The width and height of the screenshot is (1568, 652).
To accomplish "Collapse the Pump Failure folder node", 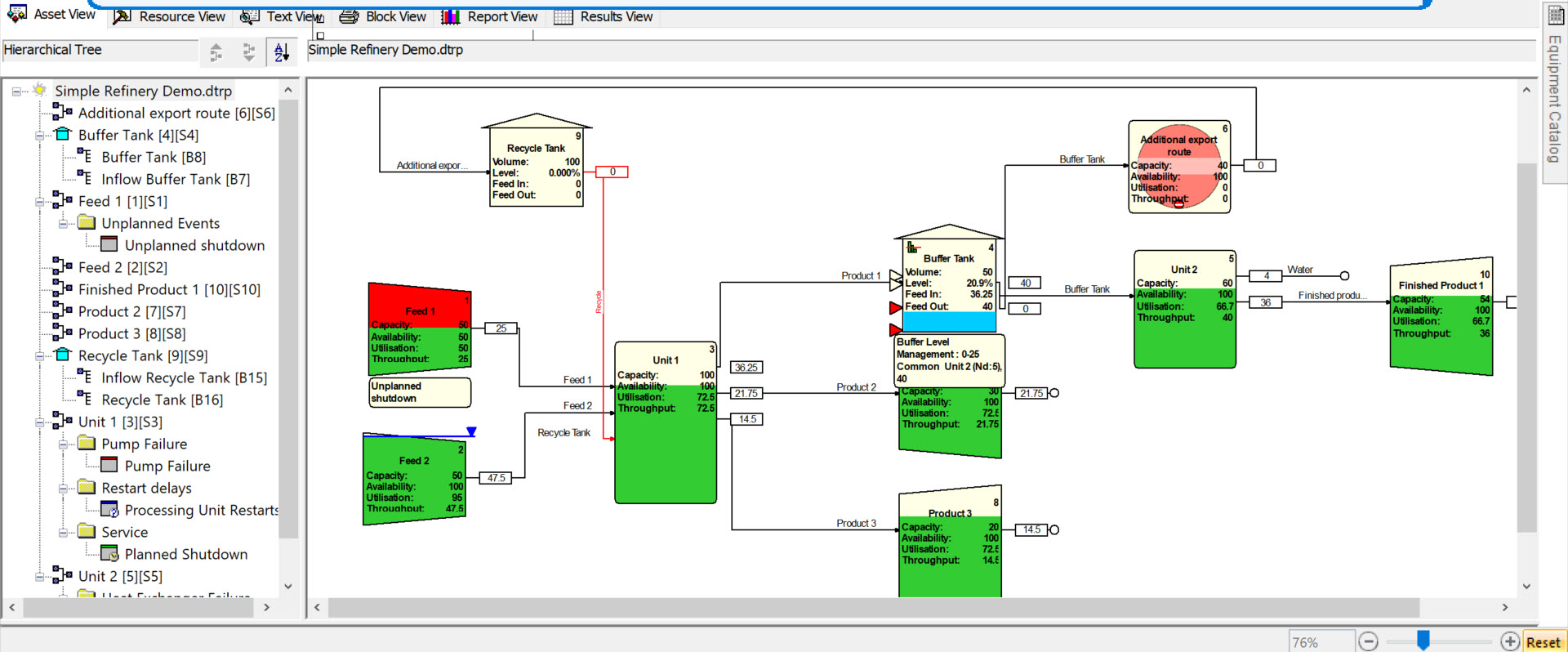I will (x=63, y=444).
